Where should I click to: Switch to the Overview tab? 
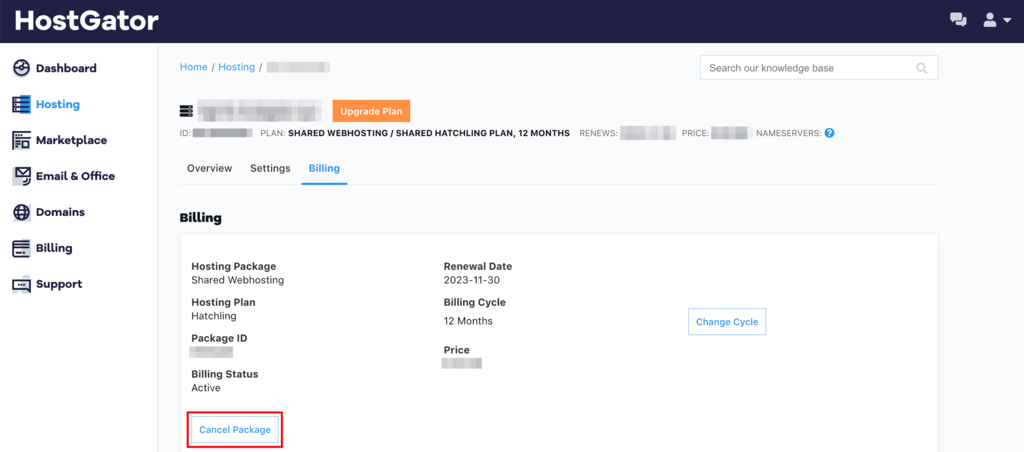(209, 168)
